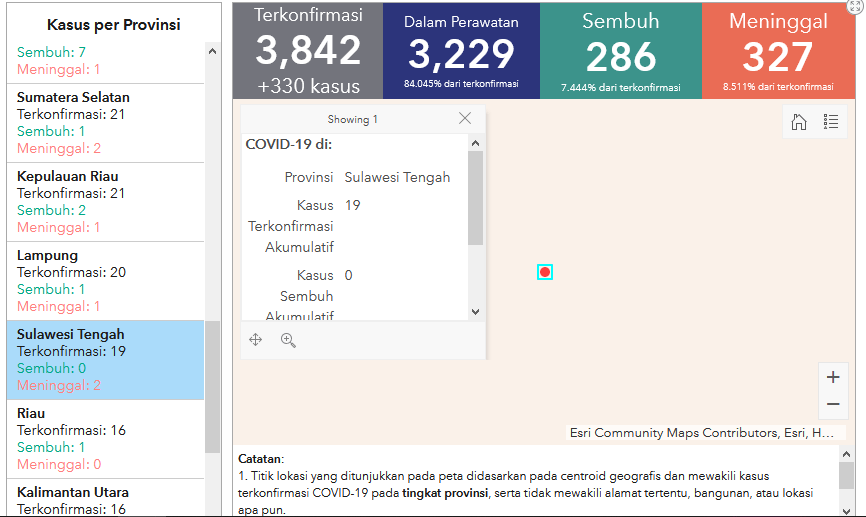Click the pan move icon in popup
The width and height of the screenshot is (866, 517).
(256, 340)
